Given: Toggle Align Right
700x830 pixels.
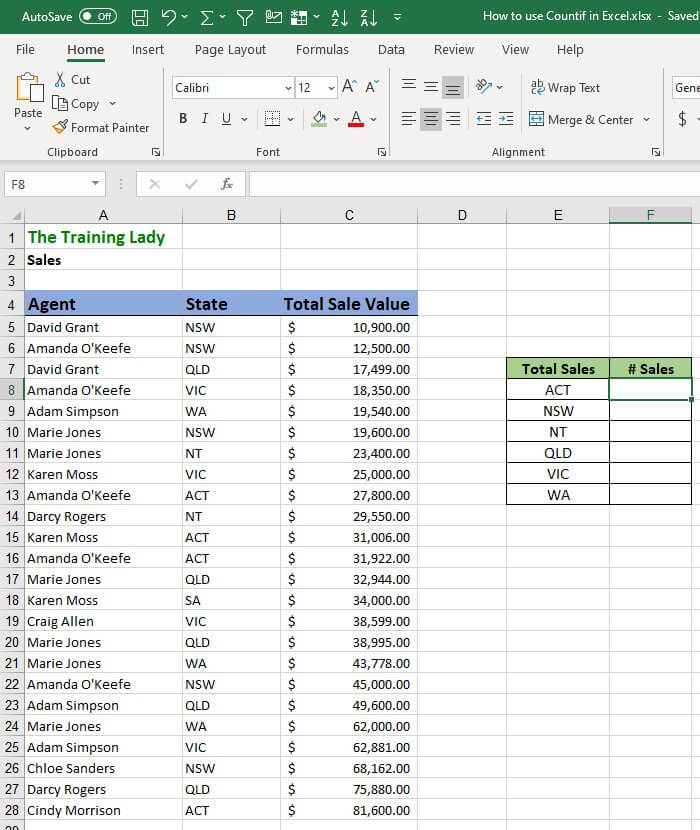Looking at the screenshot, I should (453, 119).
